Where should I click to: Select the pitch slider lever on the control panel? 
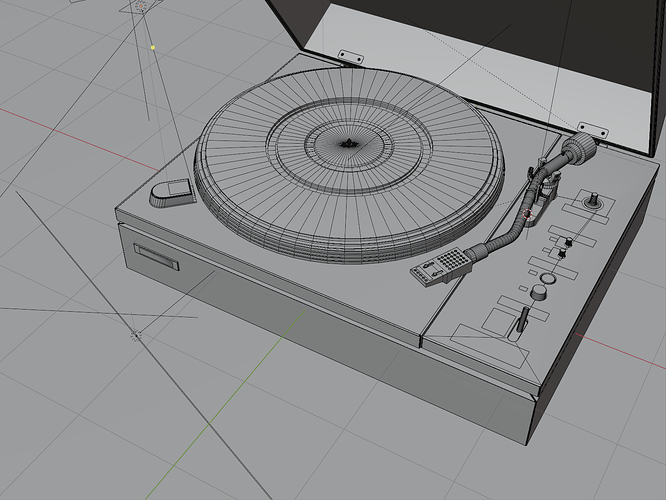[524, 319]
